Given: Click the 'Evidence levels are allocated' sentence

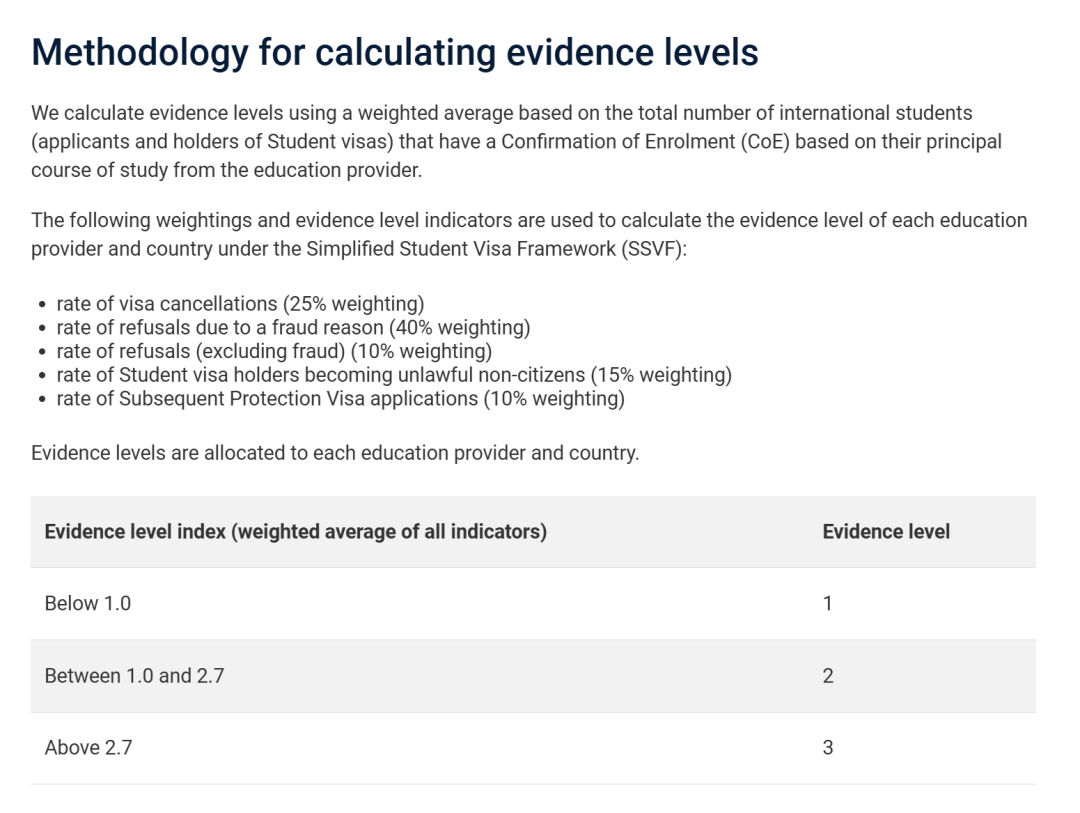Looking at the screenshot, I should click(335, 452).
